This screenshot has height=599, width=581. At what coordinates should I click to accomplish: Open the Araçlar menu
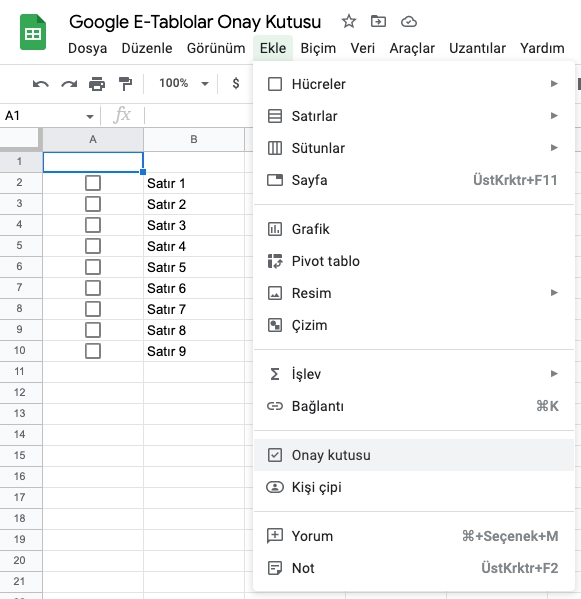(x=412, y=49)
